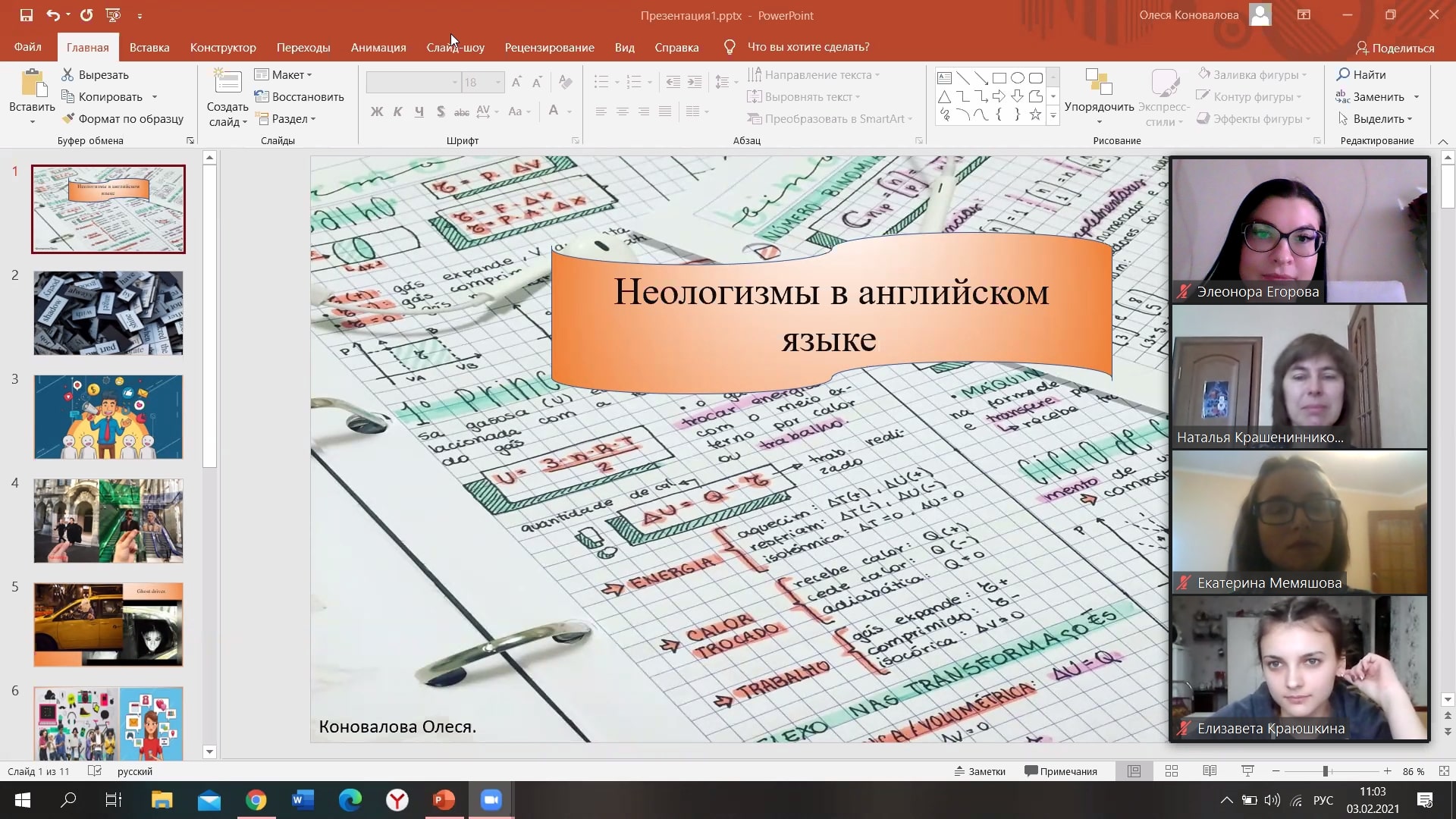Screen dimensions: 1456x819
Task: Switch to Design (Конструктор) tab
Action: point(223,47)
